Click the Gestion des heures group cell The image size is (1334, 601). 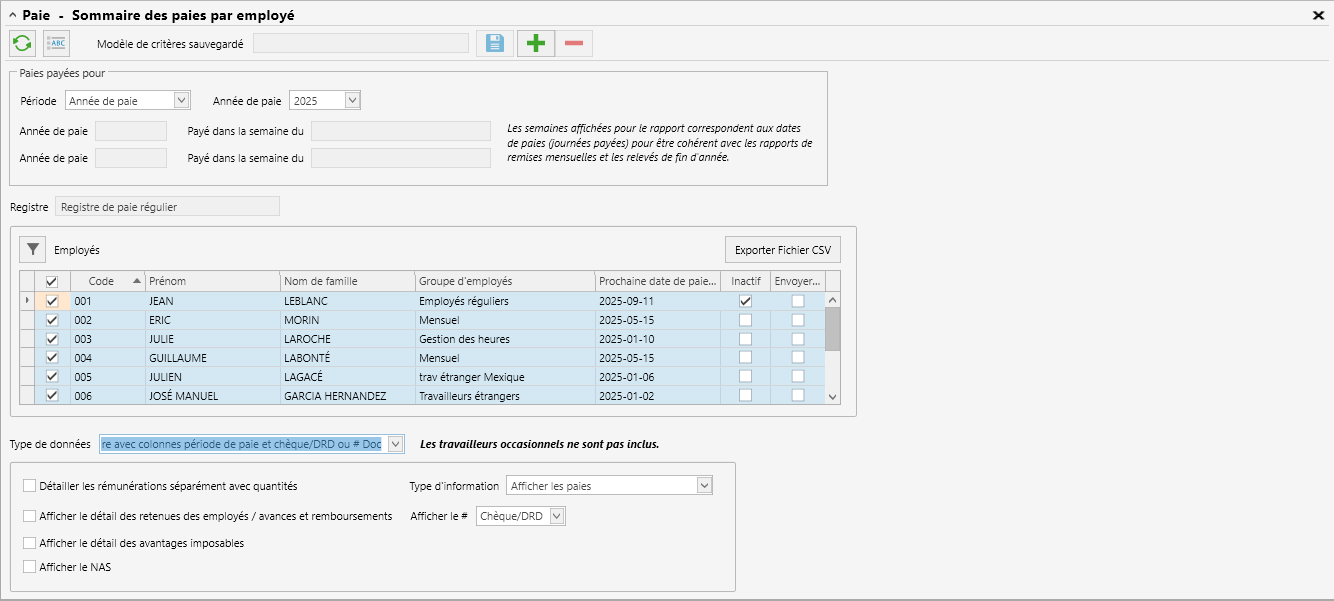click(505, 339)
